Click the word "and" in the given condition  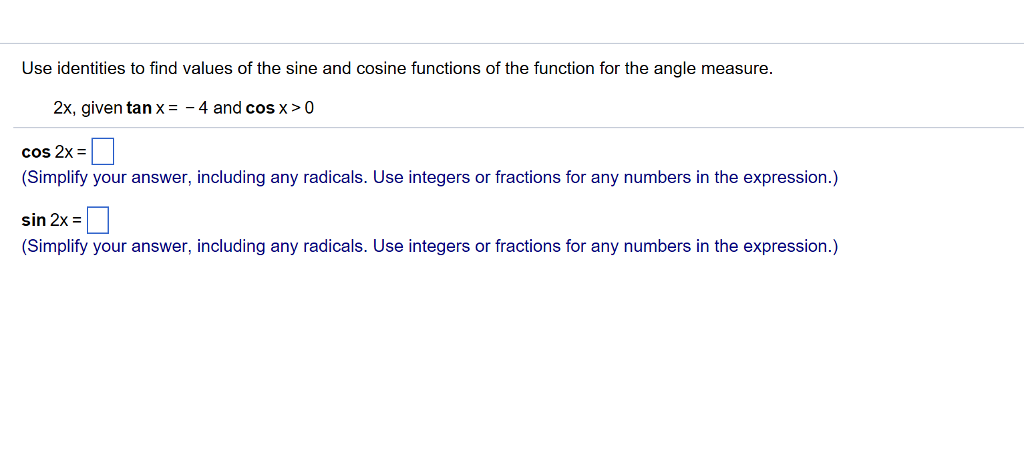227,108
